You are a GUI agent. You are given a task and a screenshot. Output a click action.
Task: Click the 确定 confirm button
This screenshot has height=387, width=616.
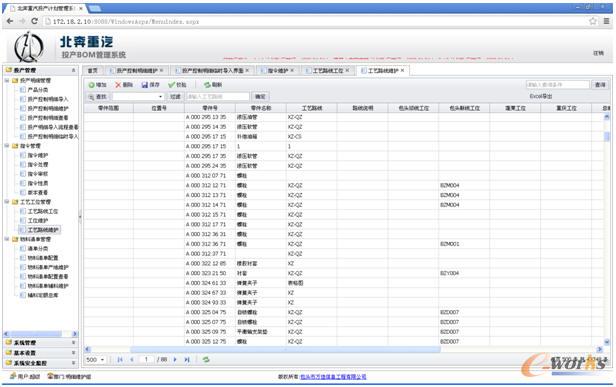[x=260, y=97]
